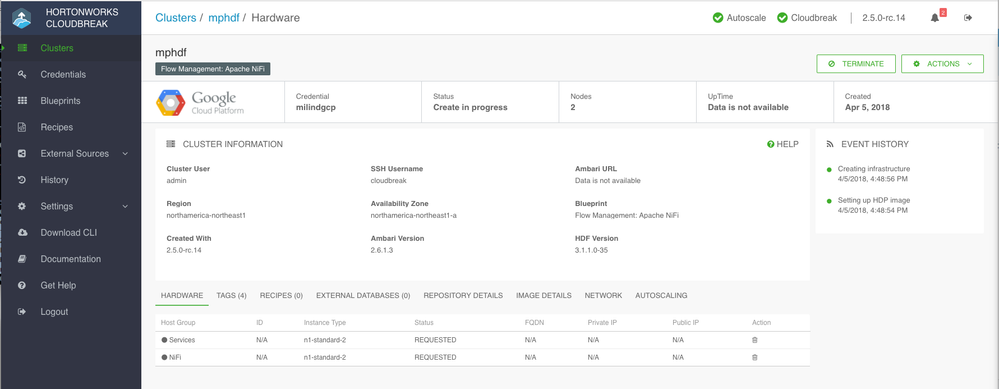The height and width of the screenshot is (389, 999).
Task: Click the History clock icon
Action: [22, 180]
